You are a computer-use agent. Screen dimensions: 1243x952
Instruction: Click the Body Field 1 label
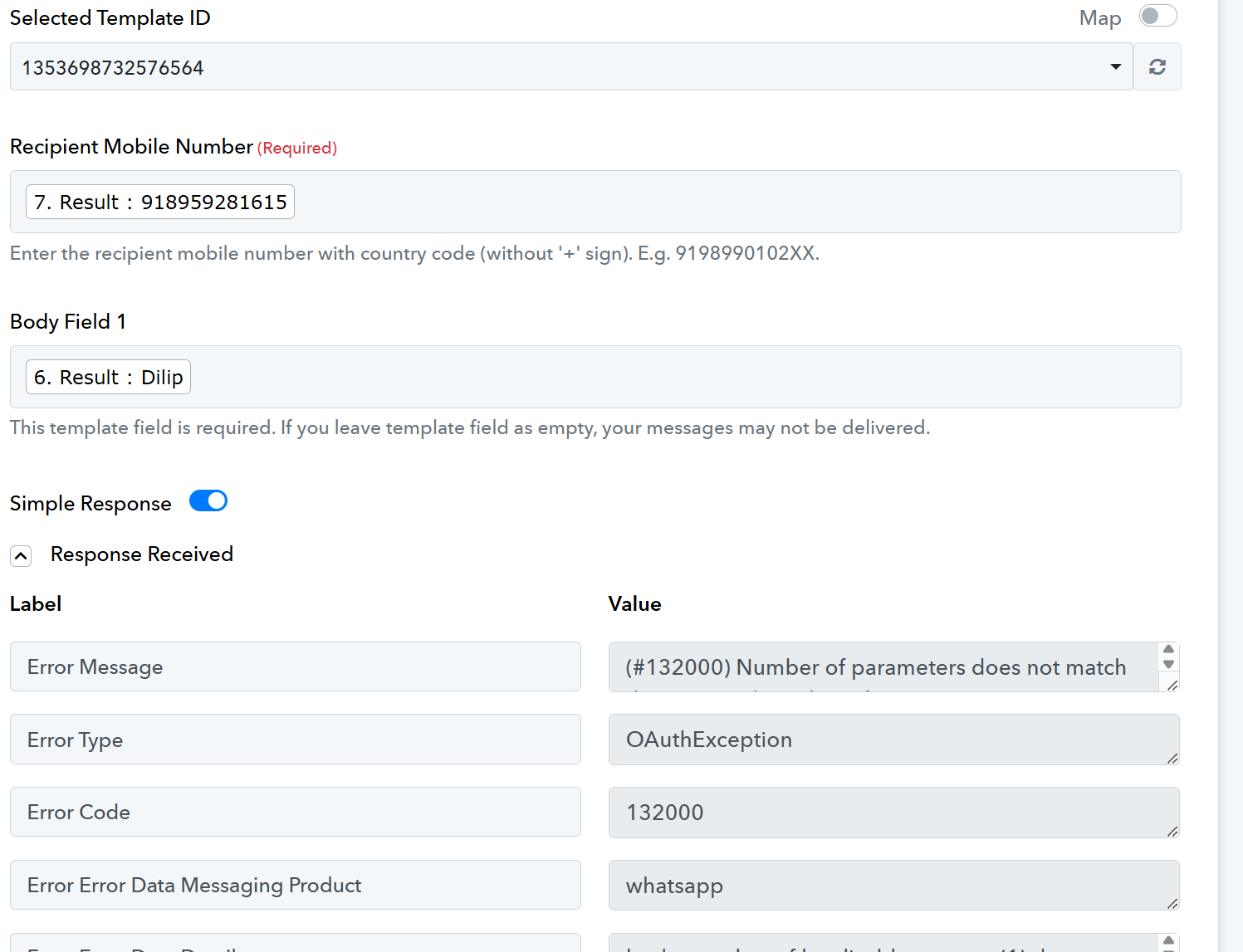68,322
